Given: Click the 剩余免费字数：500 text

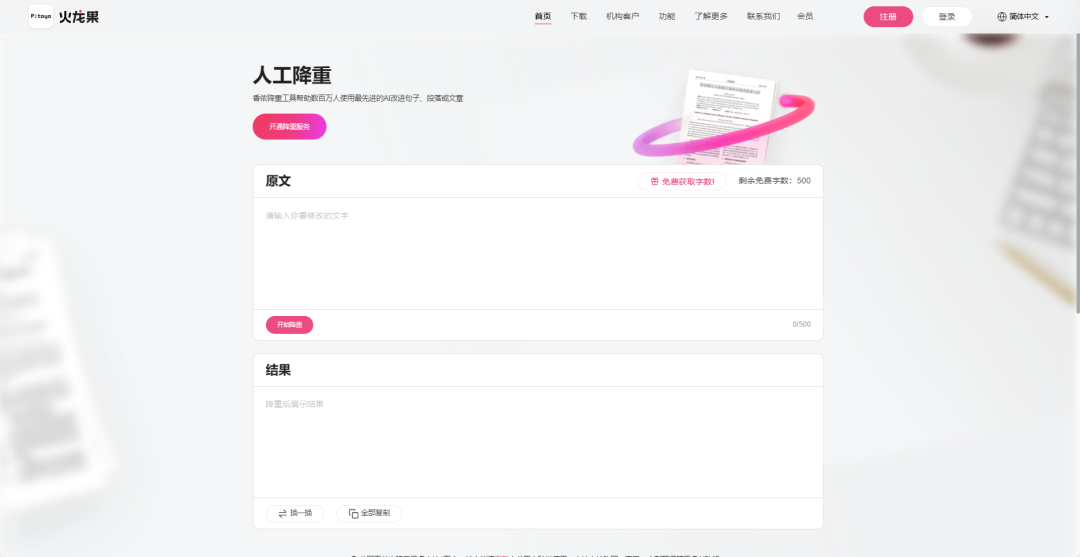Looking at the screenshot, I should [774, 181].
